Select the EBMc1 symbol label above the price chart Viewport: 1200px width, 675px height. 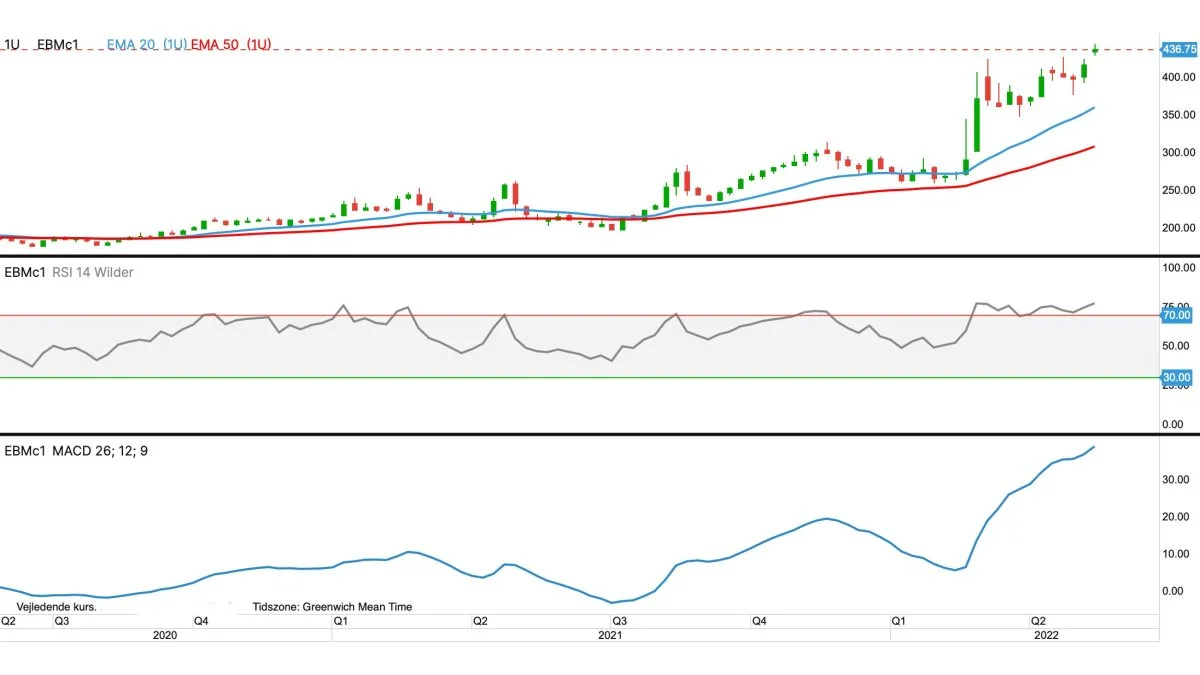(58, 45)
